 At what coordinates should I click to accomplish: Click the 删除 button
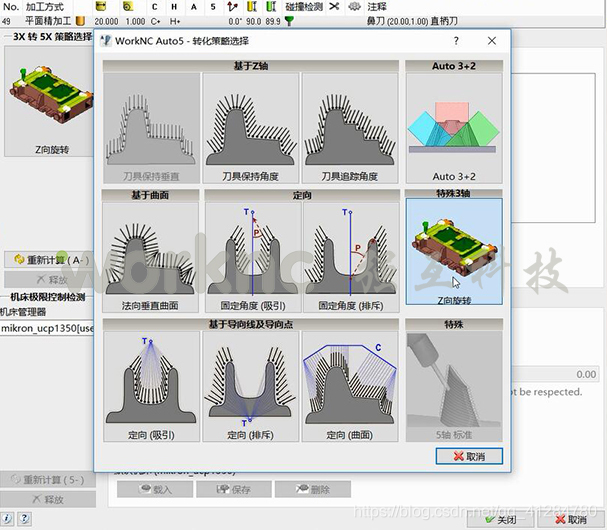coord(313,489)
